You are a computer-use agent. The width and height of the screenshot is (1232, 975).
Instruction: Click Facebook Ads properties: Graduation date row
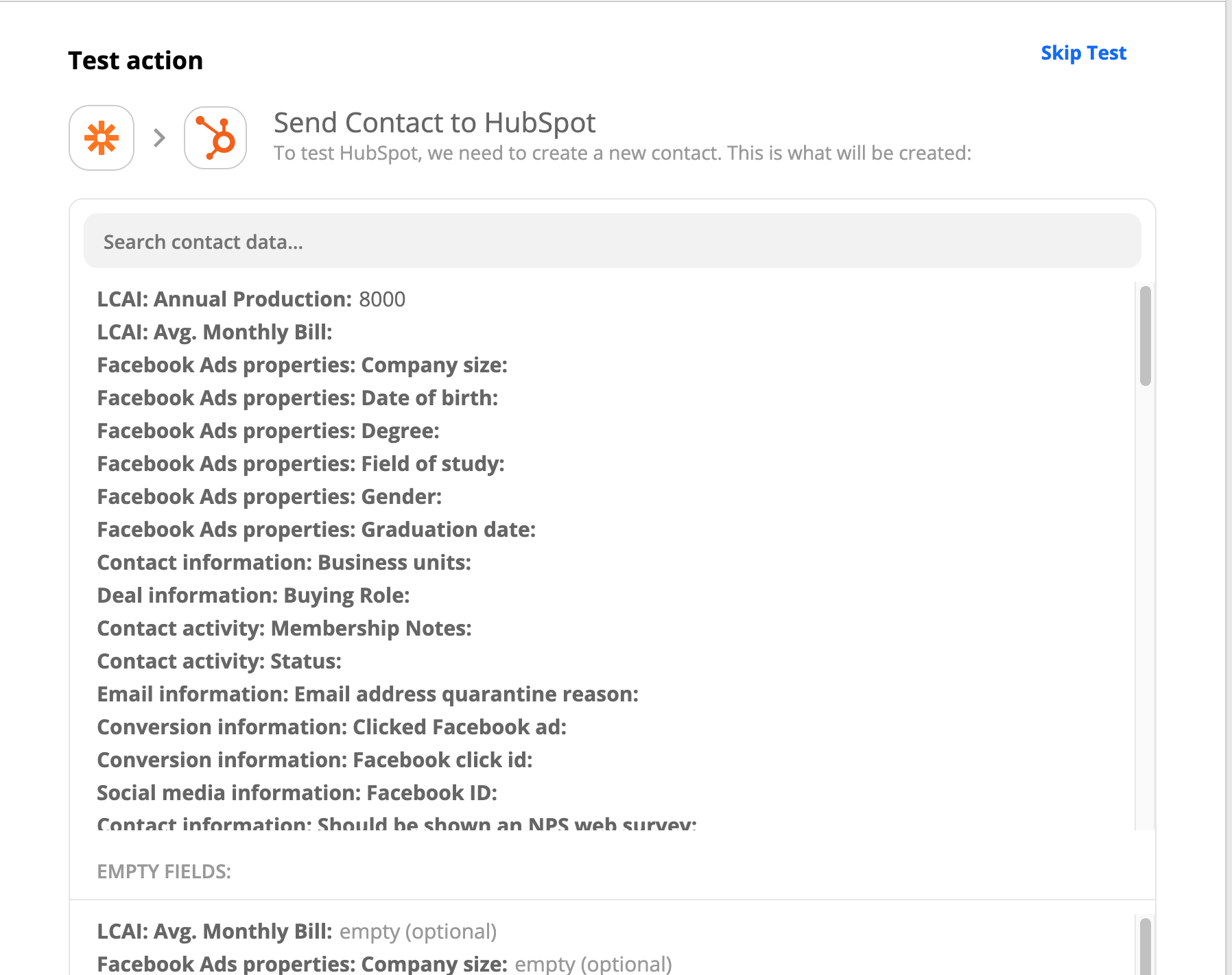316,529
